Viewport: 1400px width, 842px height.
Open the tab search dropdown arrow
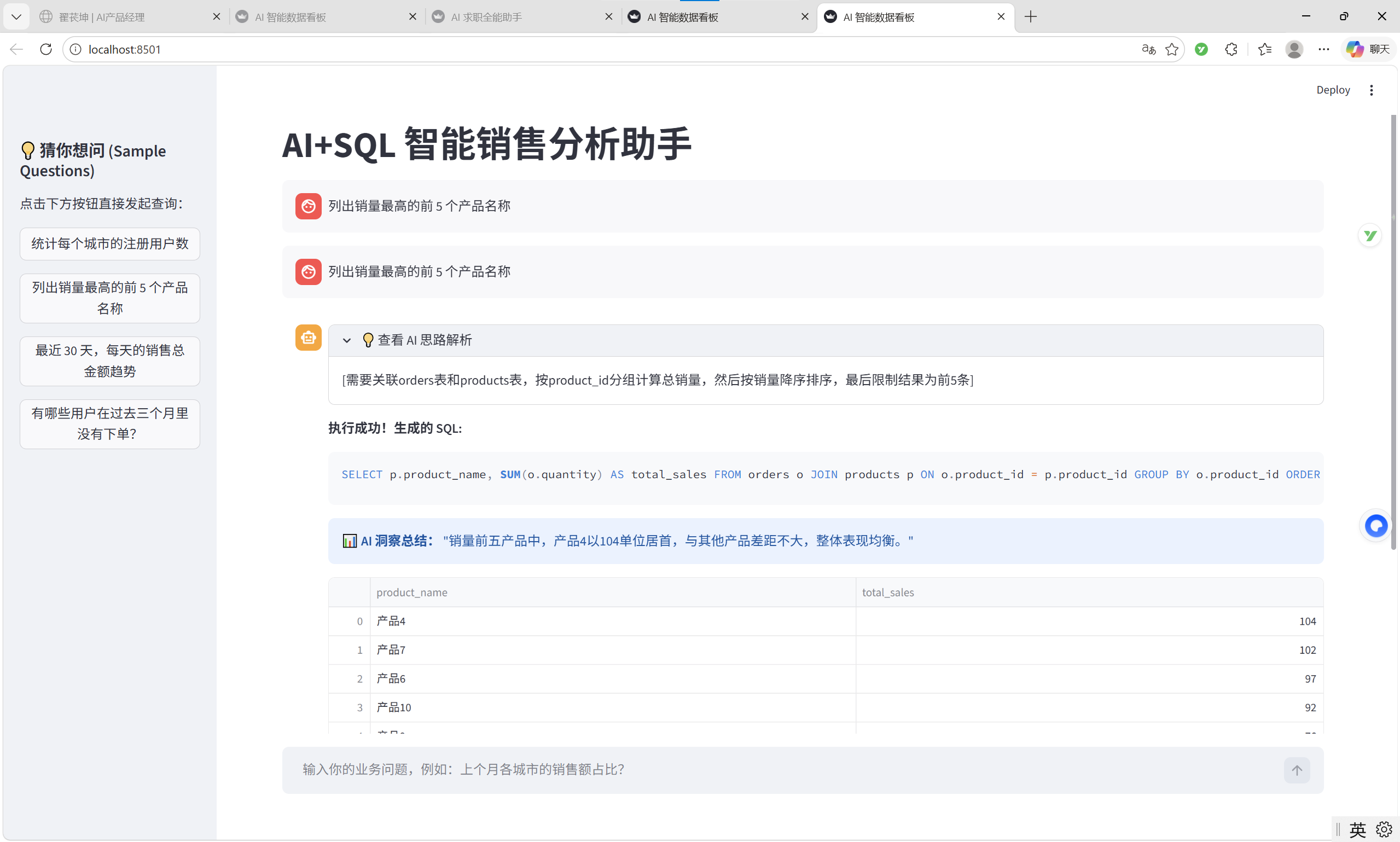pyautogui.click(x=16, y=16)
